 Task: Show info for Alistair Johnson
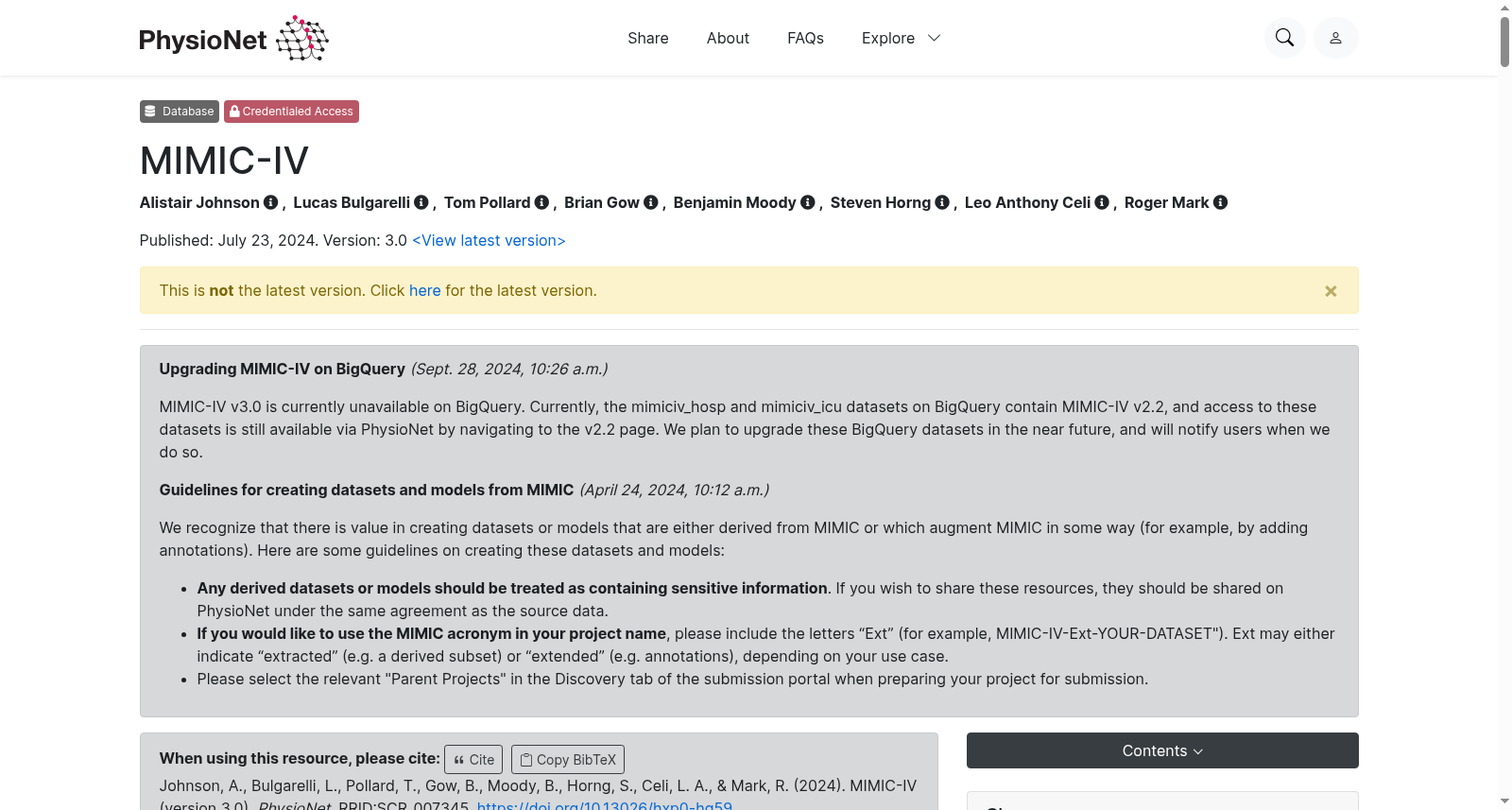tap(270, 202)
